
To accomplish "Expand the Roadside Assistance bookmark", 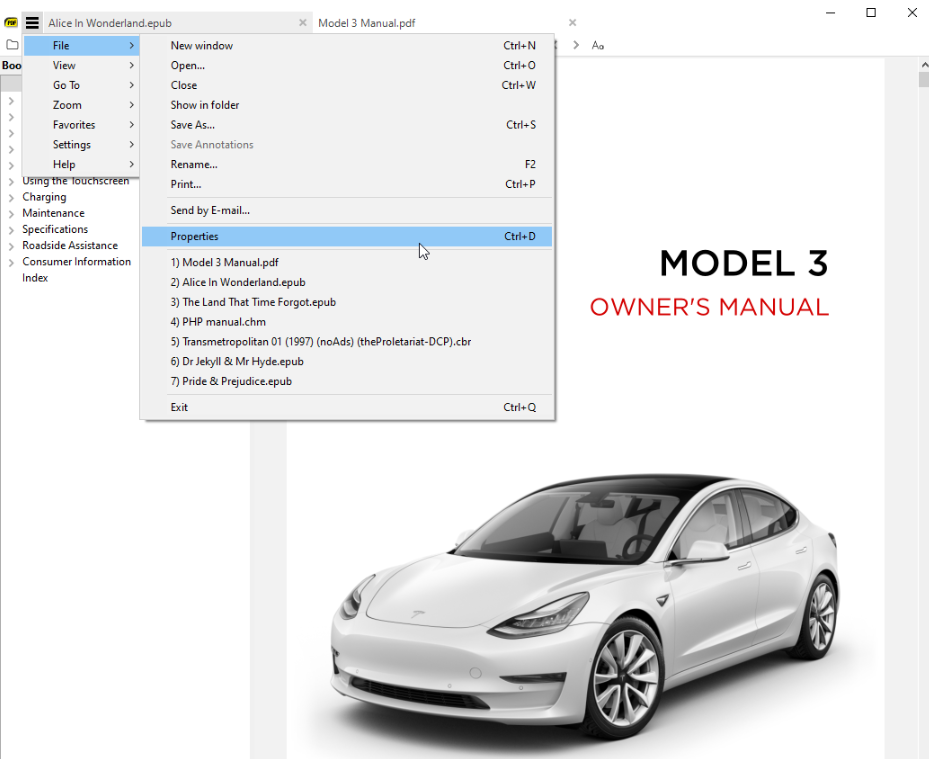I will pyautogui.click(x=11, y=246).
